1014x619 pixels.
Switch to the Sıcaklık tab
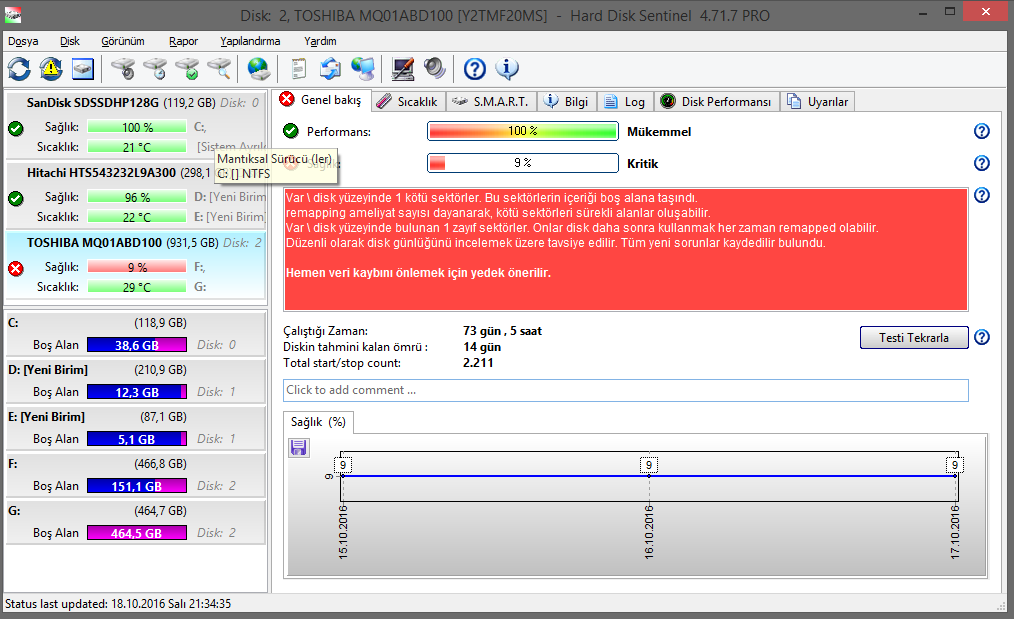tap(409, 102)
